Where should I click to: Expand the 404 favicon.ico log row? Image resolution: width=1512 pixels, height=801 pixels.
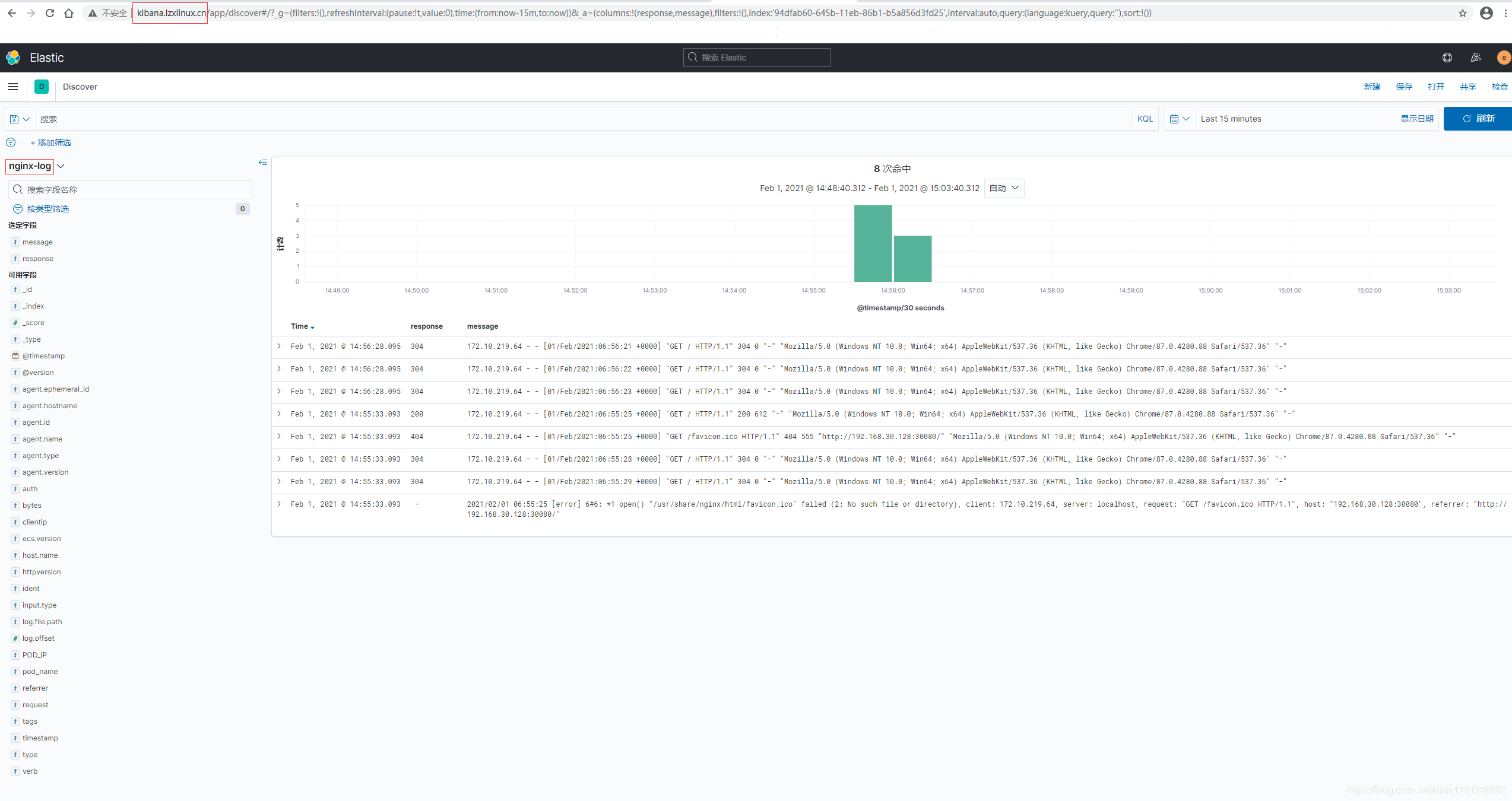pos(279,437)
